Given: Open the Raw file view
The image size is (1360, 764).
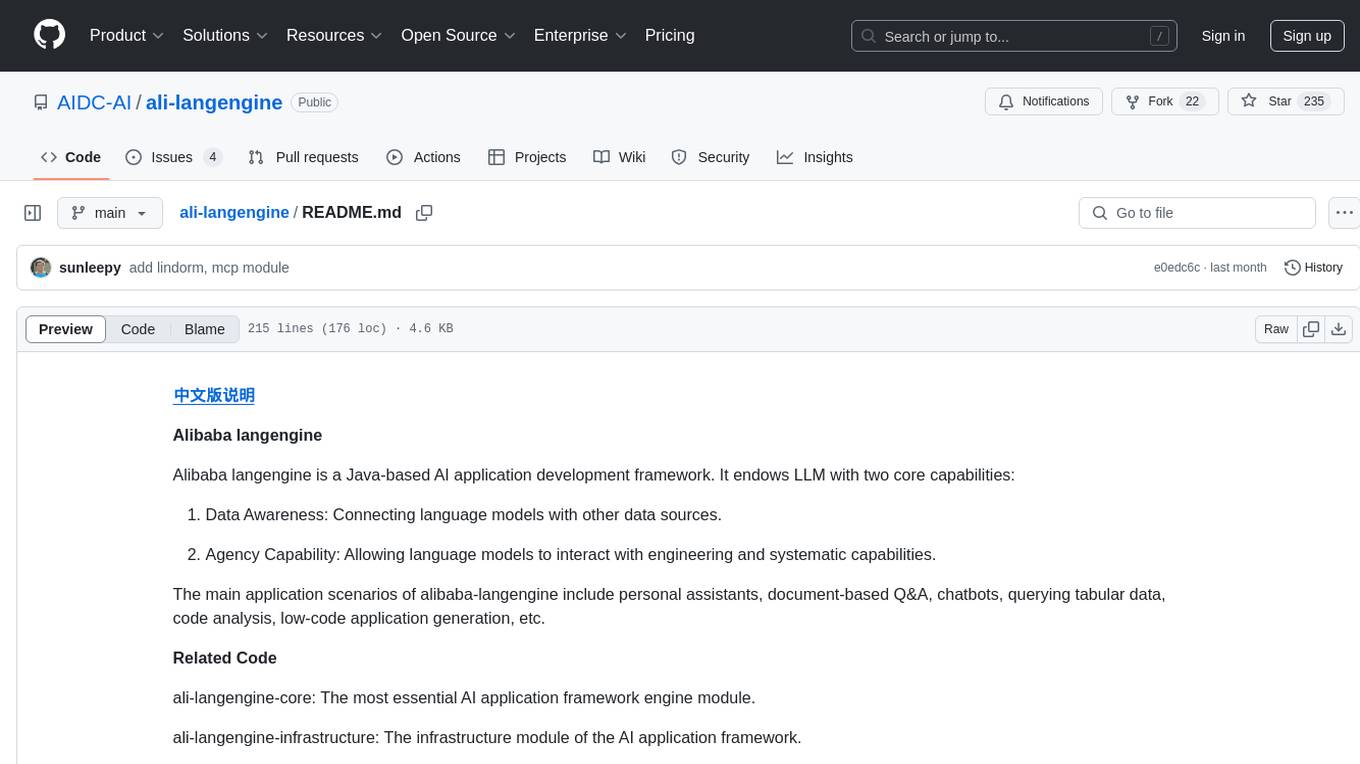Looking at the screenshot, I should [1276, 329].
